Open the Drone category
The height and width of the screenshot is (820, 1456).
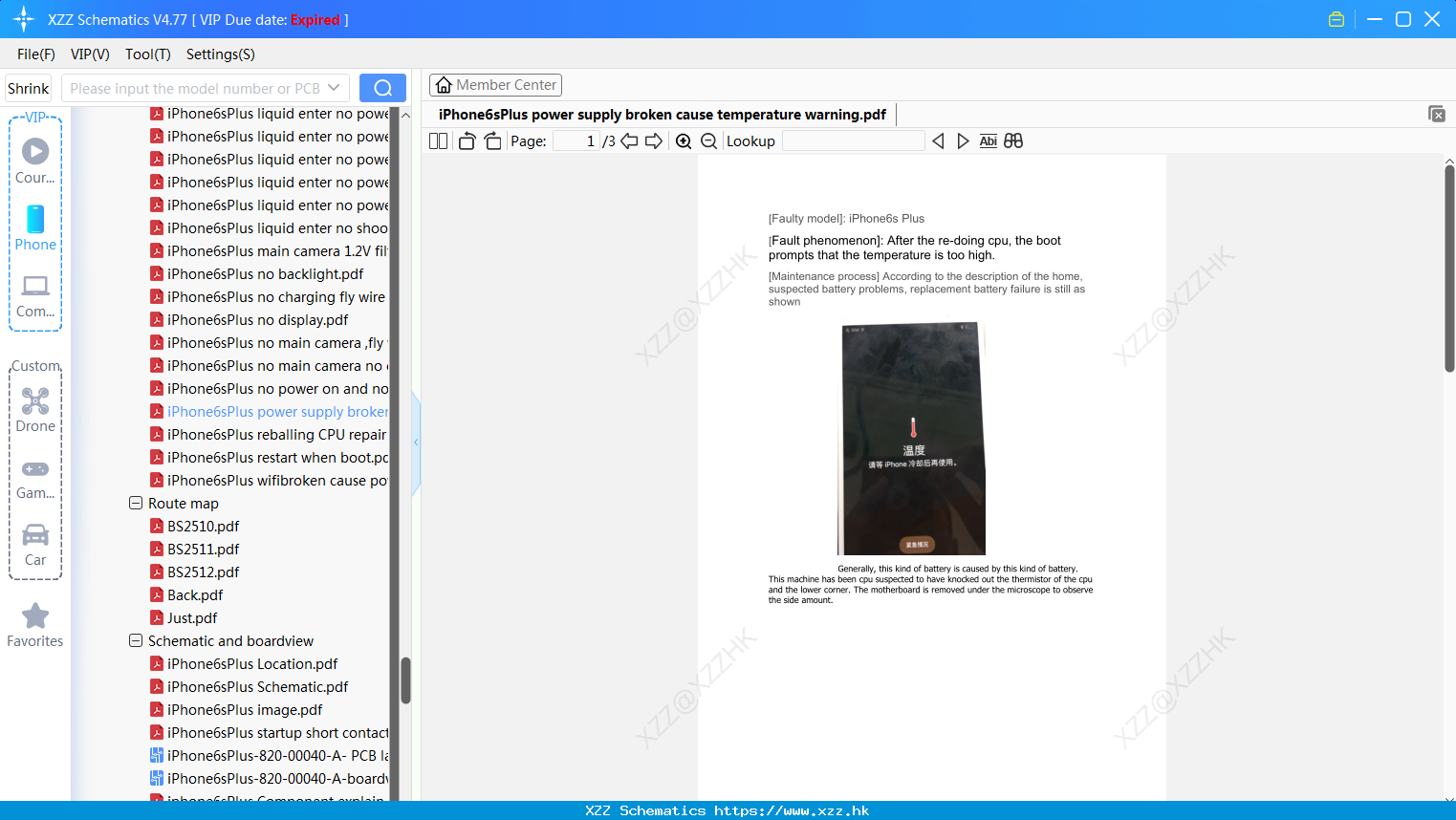[x=35, y=409]
